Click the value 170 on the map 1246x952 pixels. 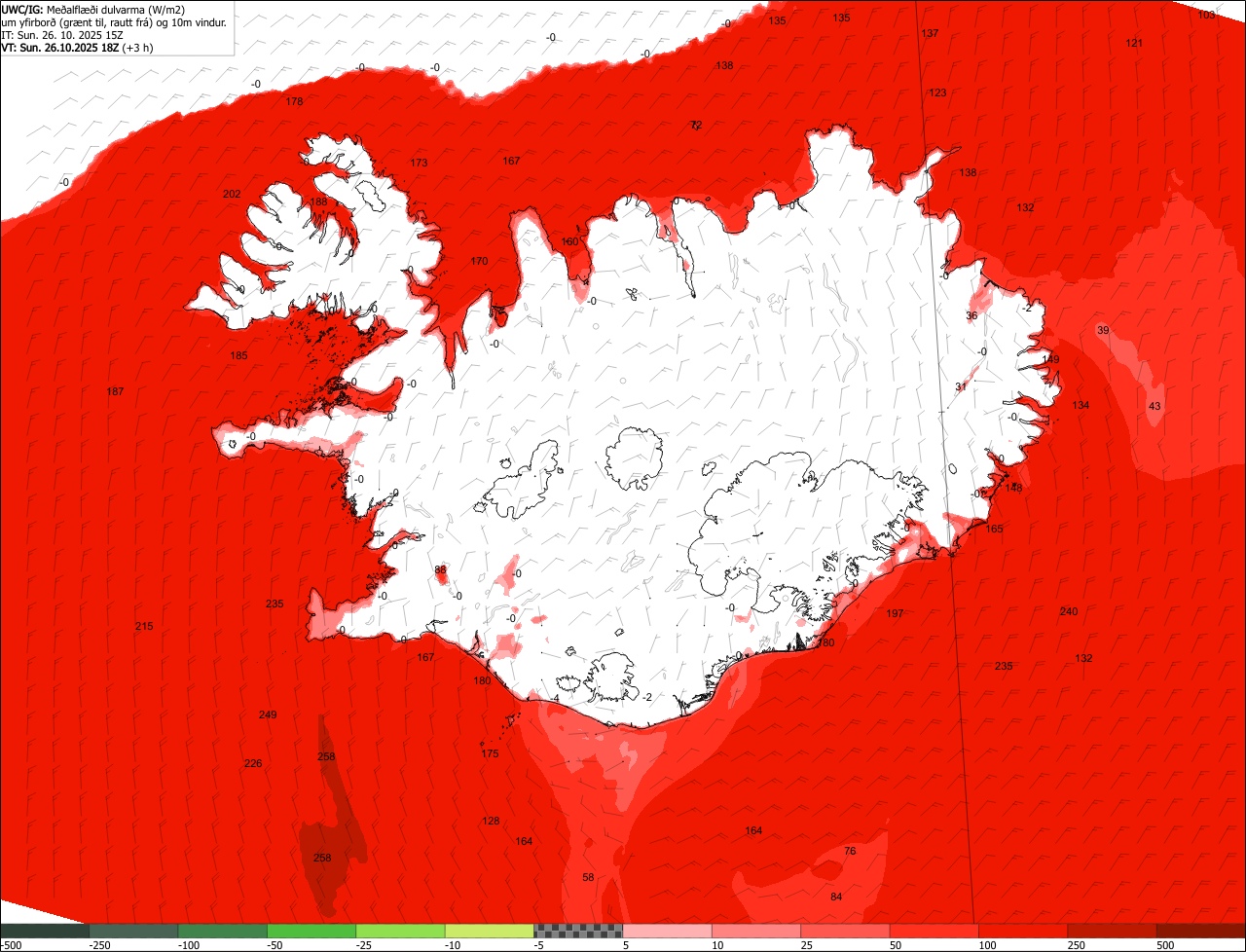pos(479,261)
